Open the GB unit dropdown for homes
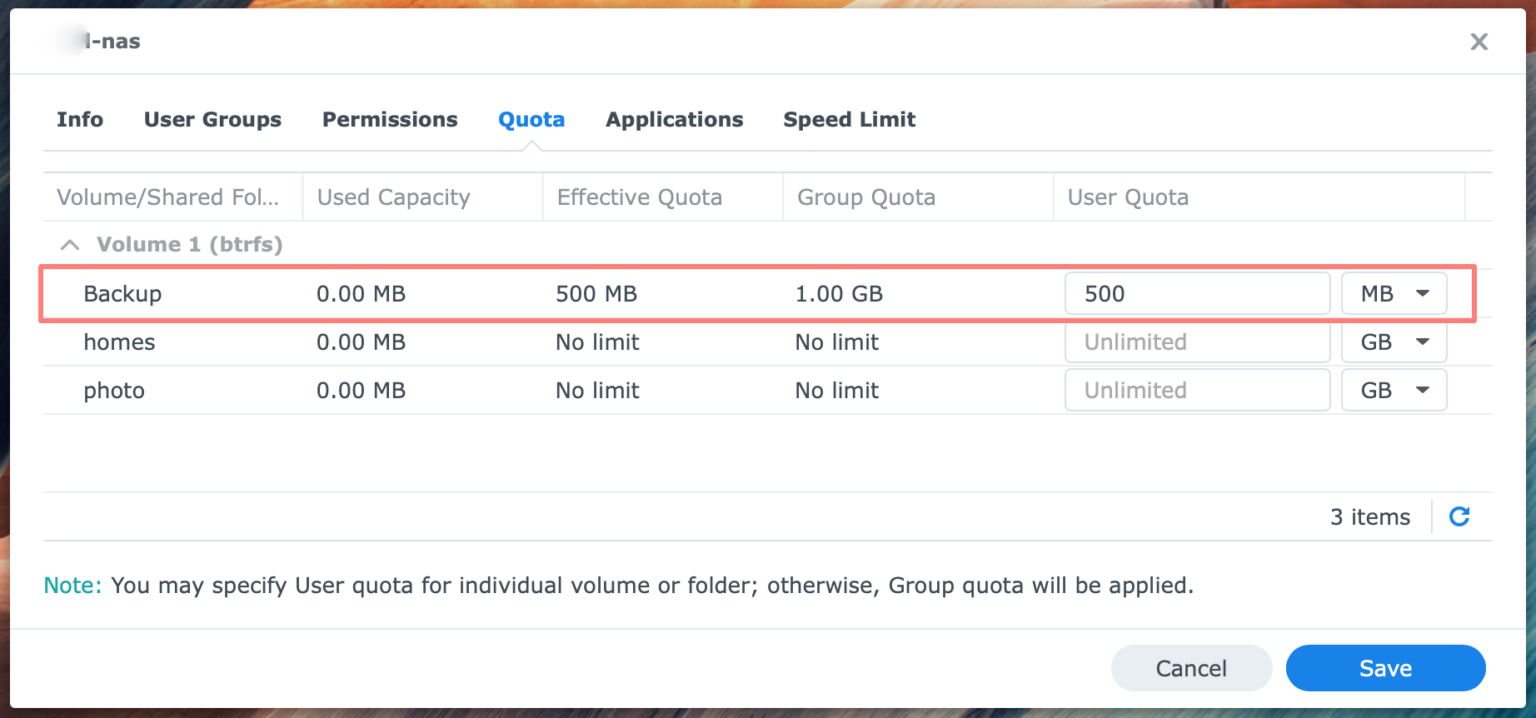 [x=1394, y=341]
